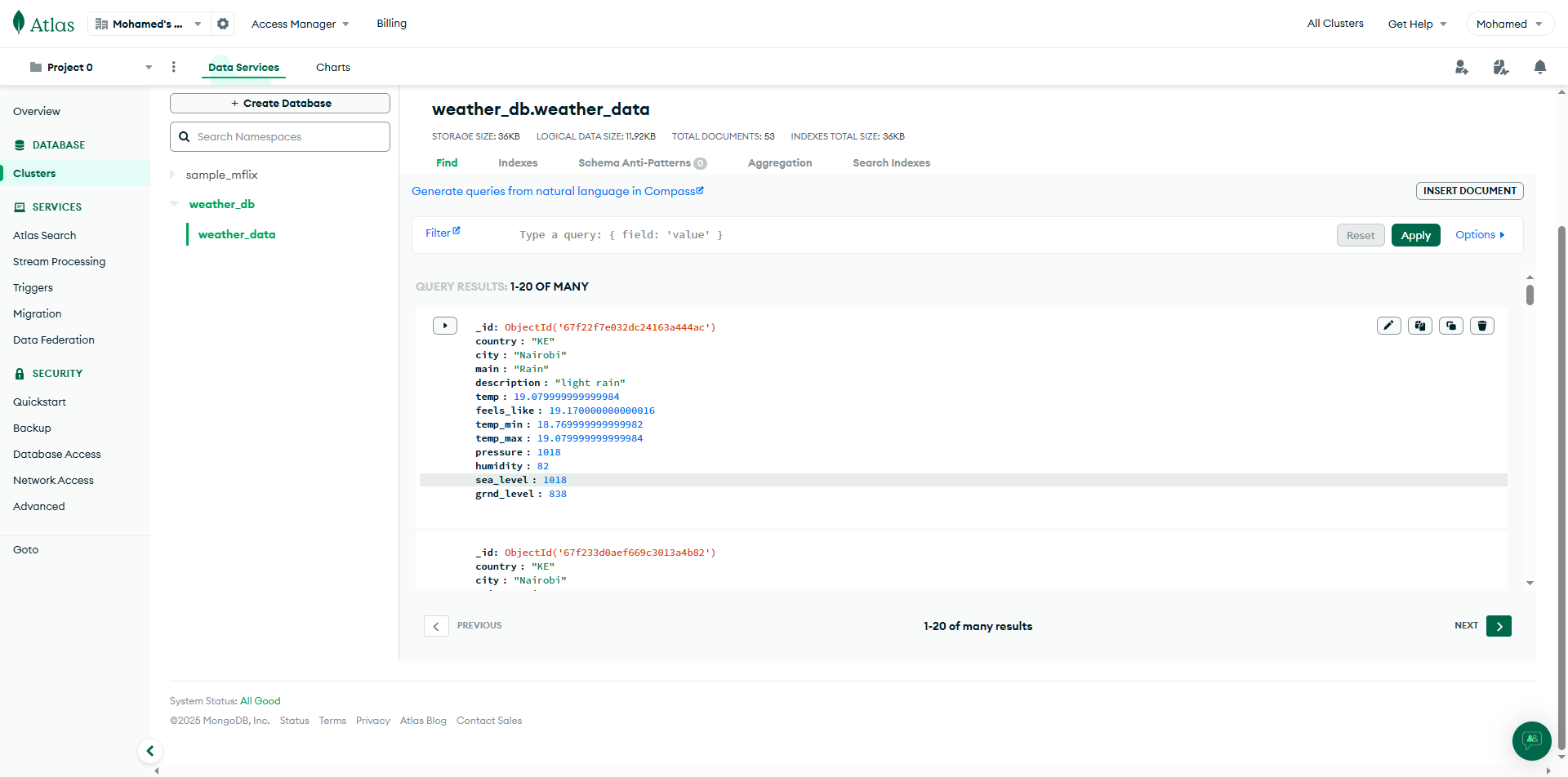Open the Find tab

[447, 162]
